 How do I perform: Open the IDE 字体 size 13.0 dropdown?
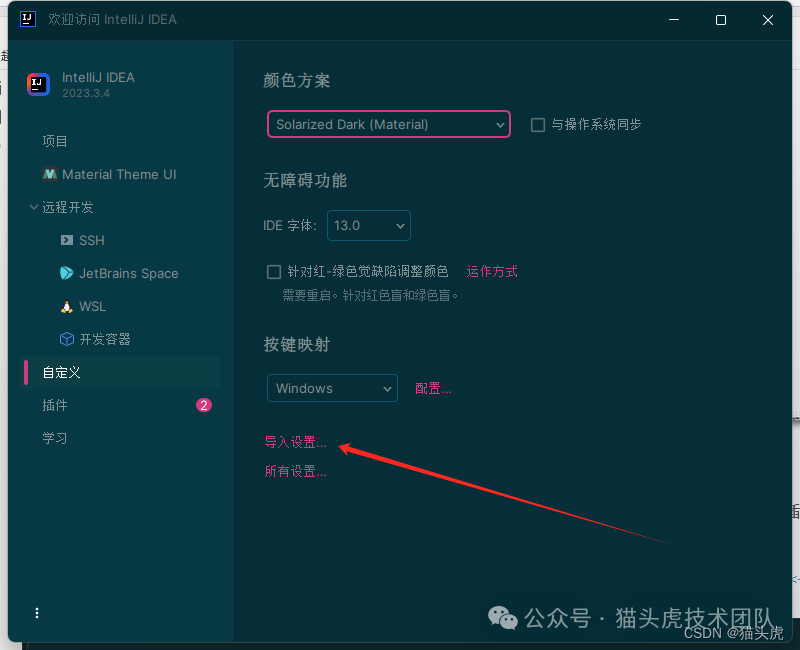[x=369, y=226]
